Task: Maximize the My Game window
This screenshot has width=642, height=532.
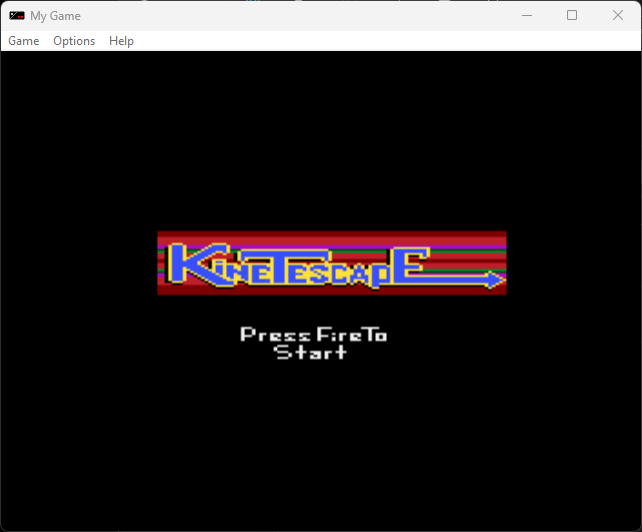Action: 572,16
